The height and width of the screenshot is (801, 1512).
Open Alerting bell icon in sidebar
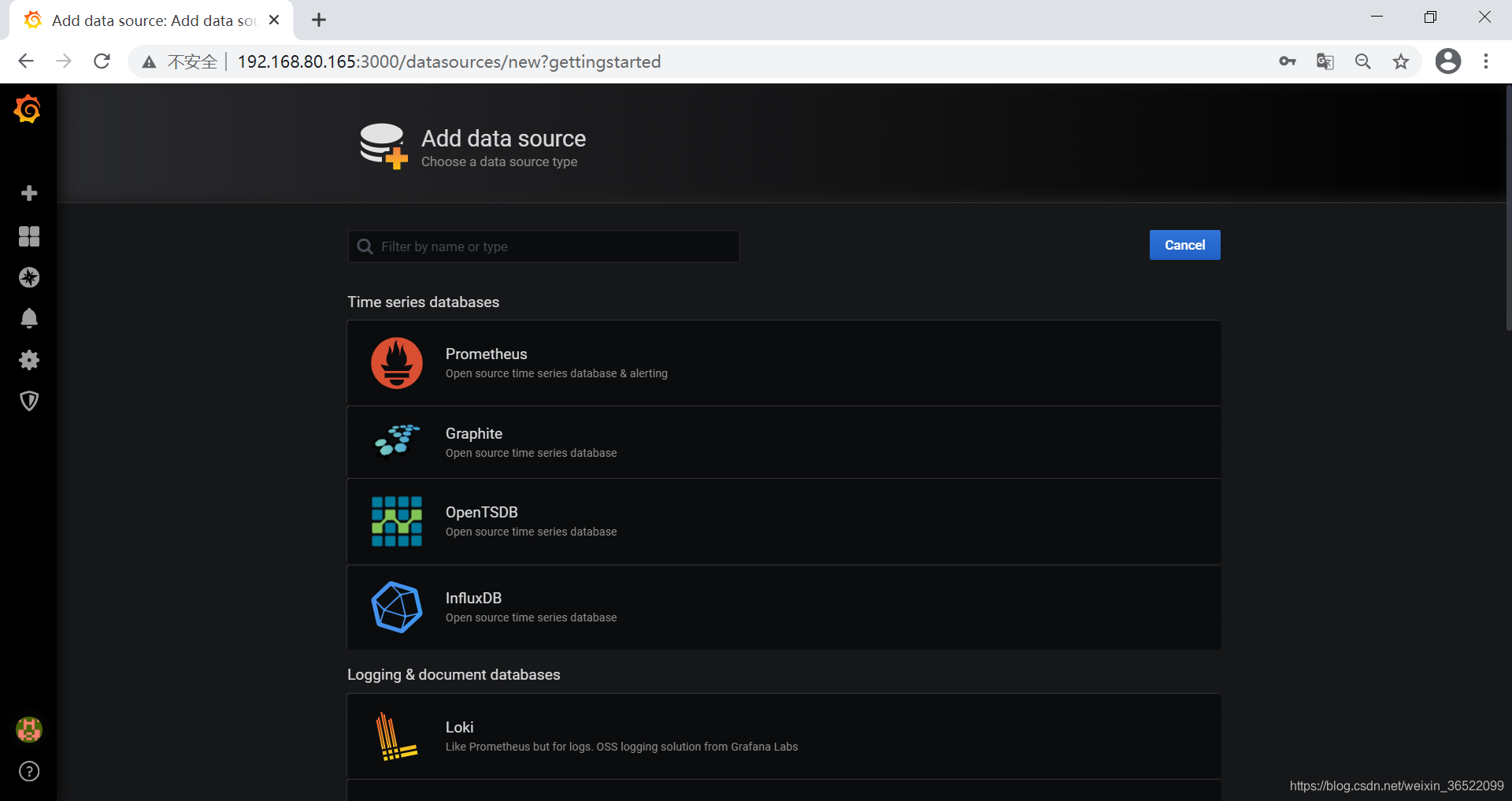click(x=29, y=318)
